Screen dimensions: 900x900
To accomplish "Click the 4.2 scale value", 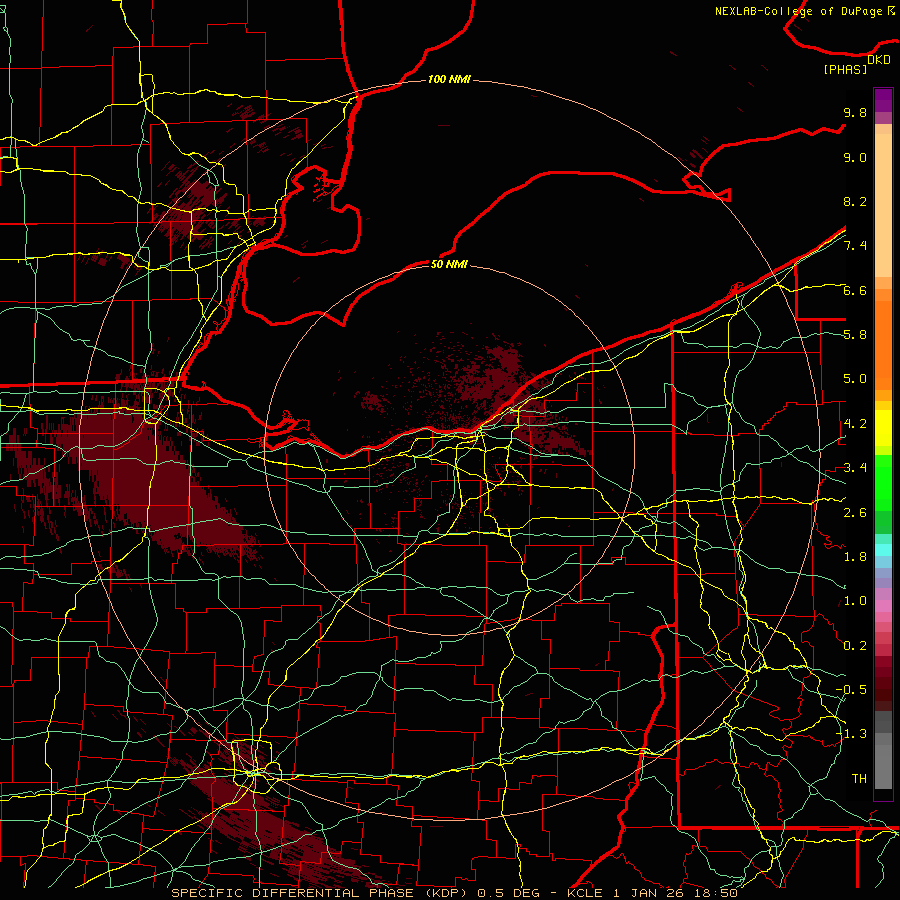I will 855,424.
